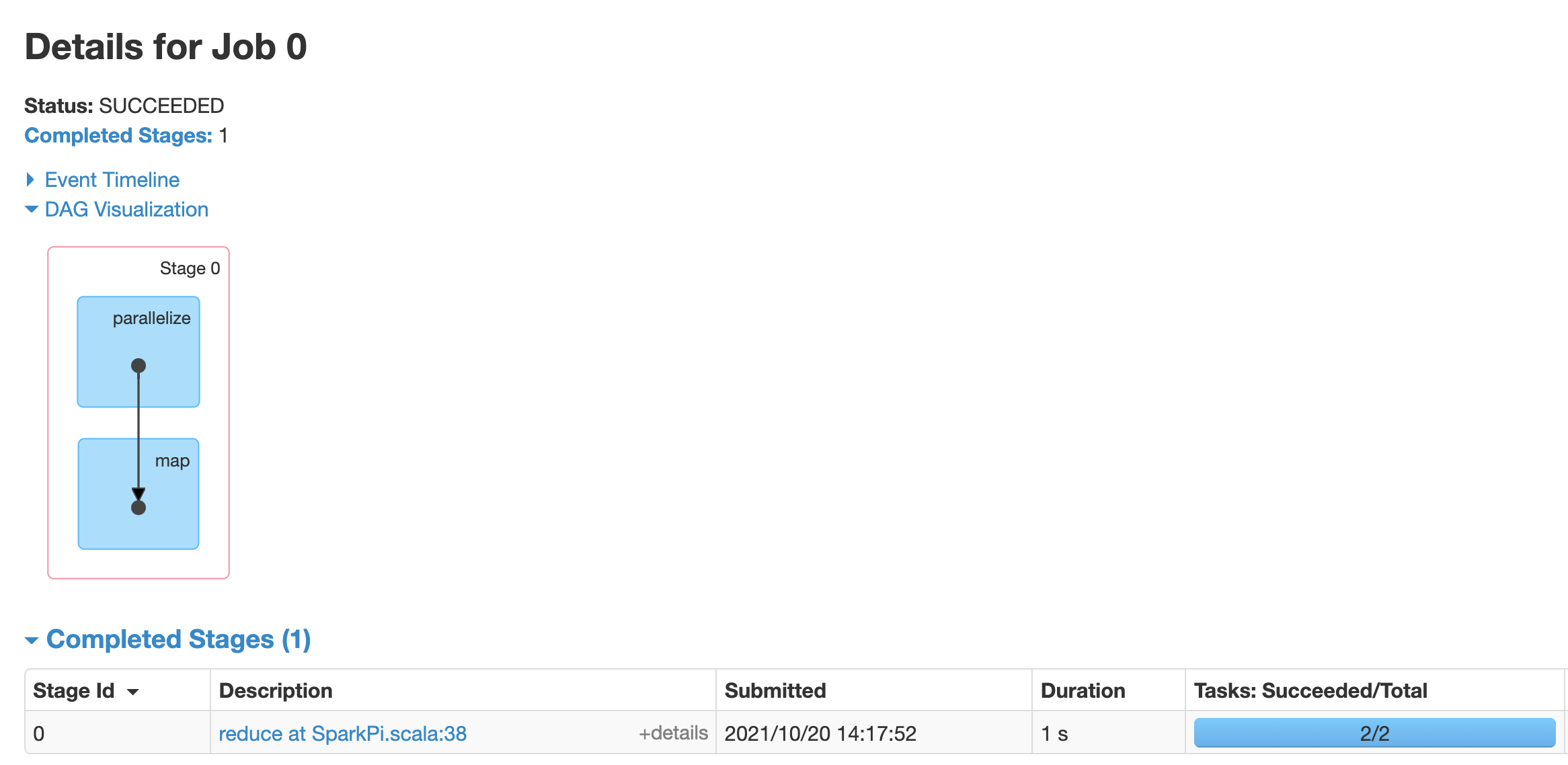
Task: Click the Stage 0 label in DAG
Action: pyautogui.click(x=190, y=268)
